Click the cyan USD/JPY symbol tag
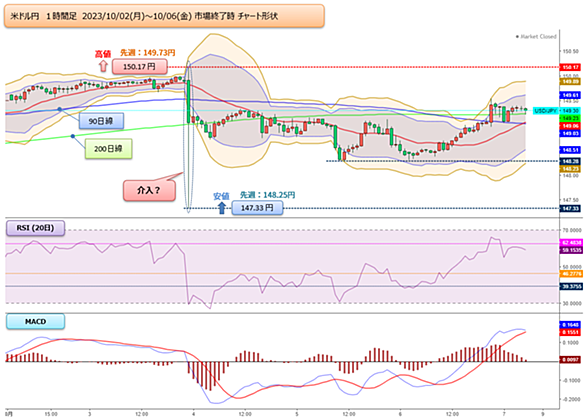The width and height of the screenshot is (586, 420). 546,111
